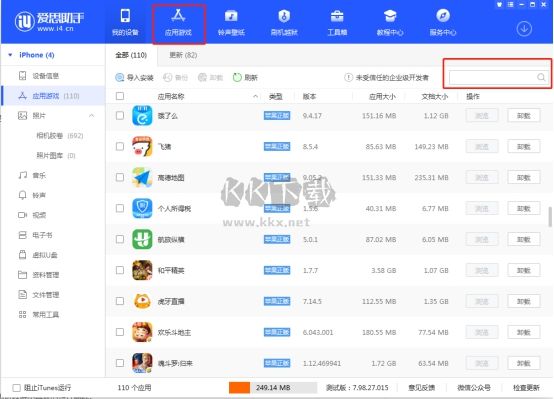Switch to the 更新 (82) tab
Viewport: 554px width, 399px height.
183,55
